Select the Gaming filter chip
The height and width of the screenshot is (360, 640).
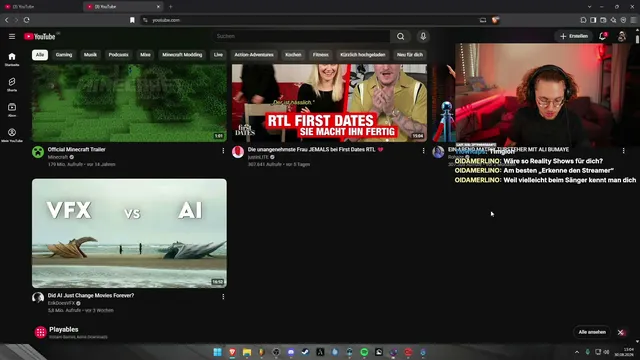pos(64,55)
